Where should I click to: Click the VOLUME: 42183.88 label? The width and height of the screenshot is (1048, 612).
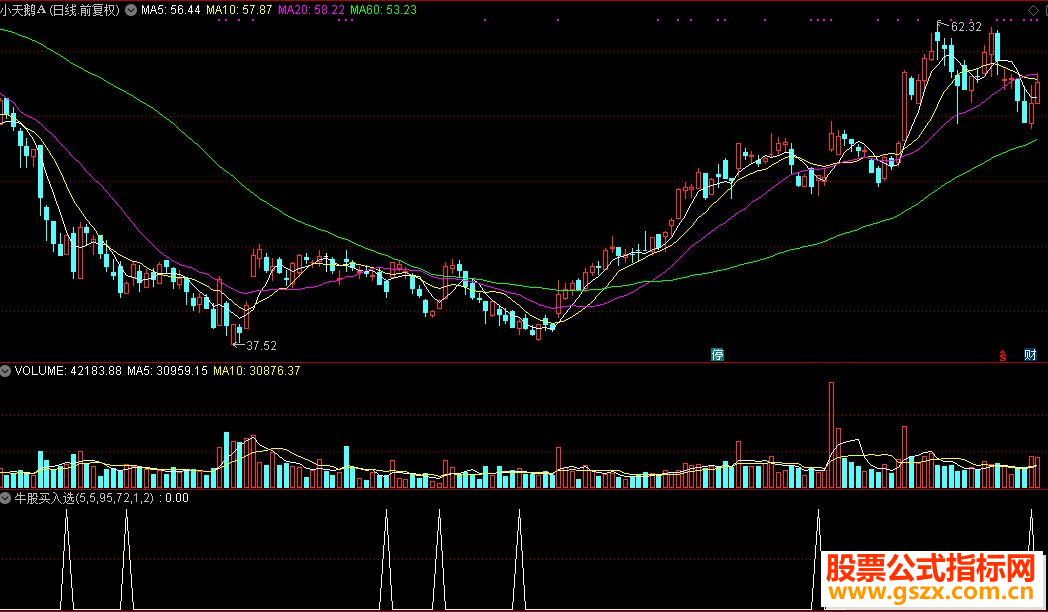(x=68, y=370)
